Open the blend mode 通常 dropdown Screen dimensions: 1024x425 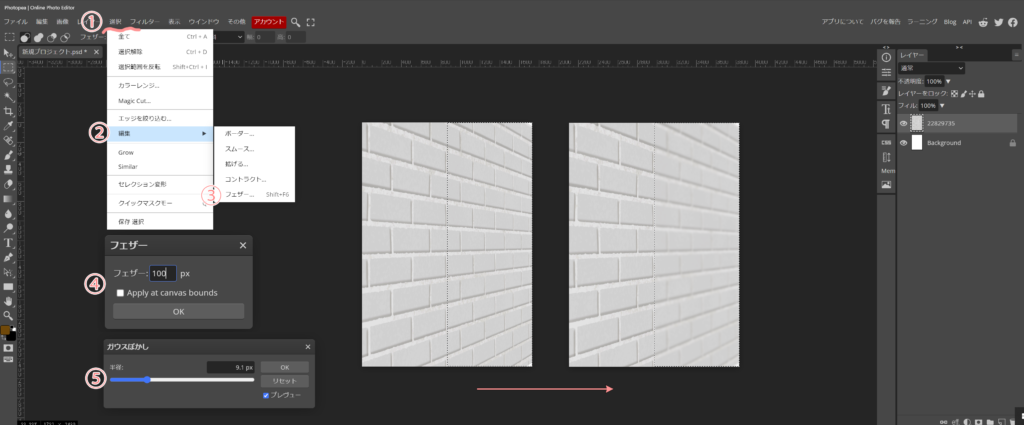click(x=931, y=68)
